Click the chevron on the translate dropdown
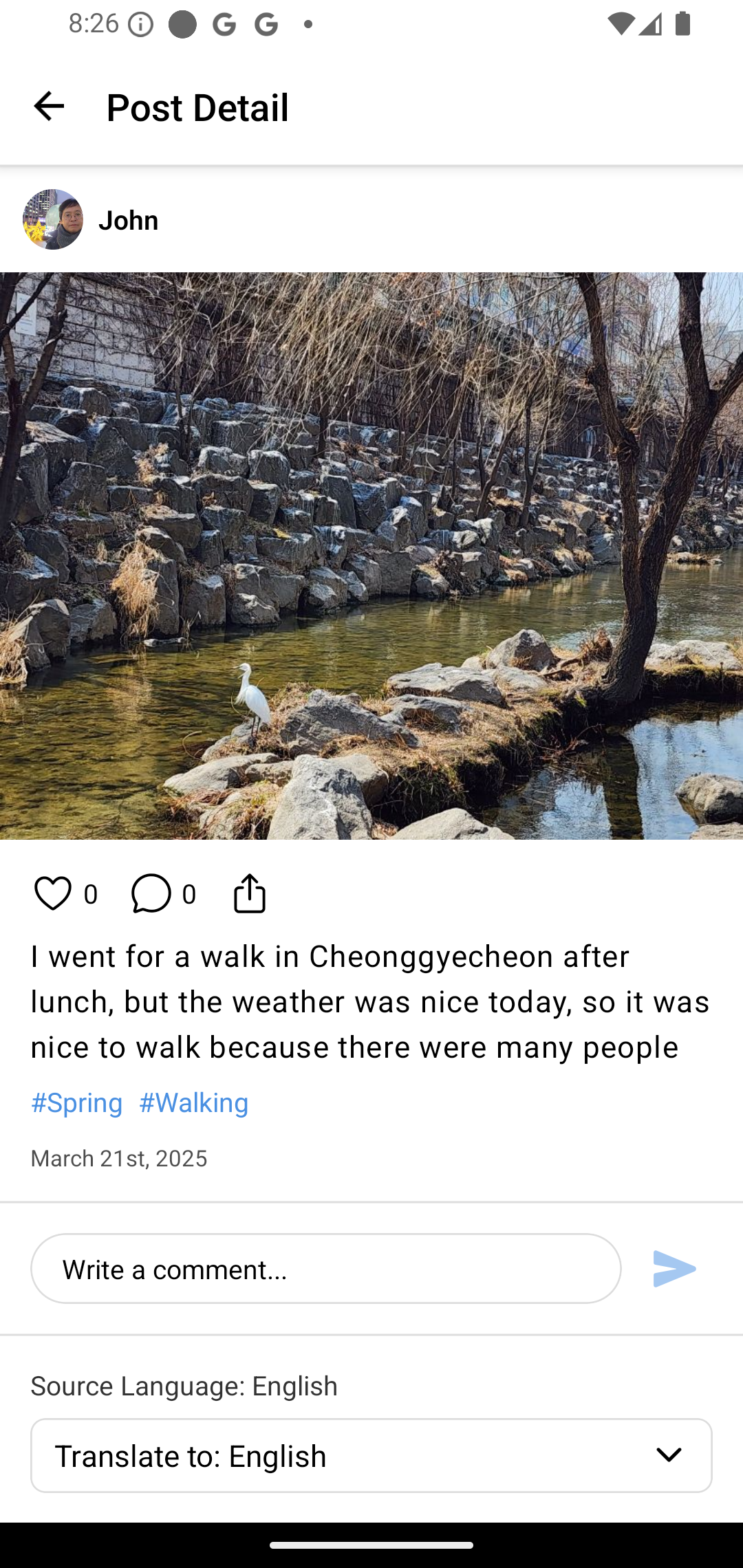The width and height of the screenshot is (743, 1568). click(x=669, y=1455)
